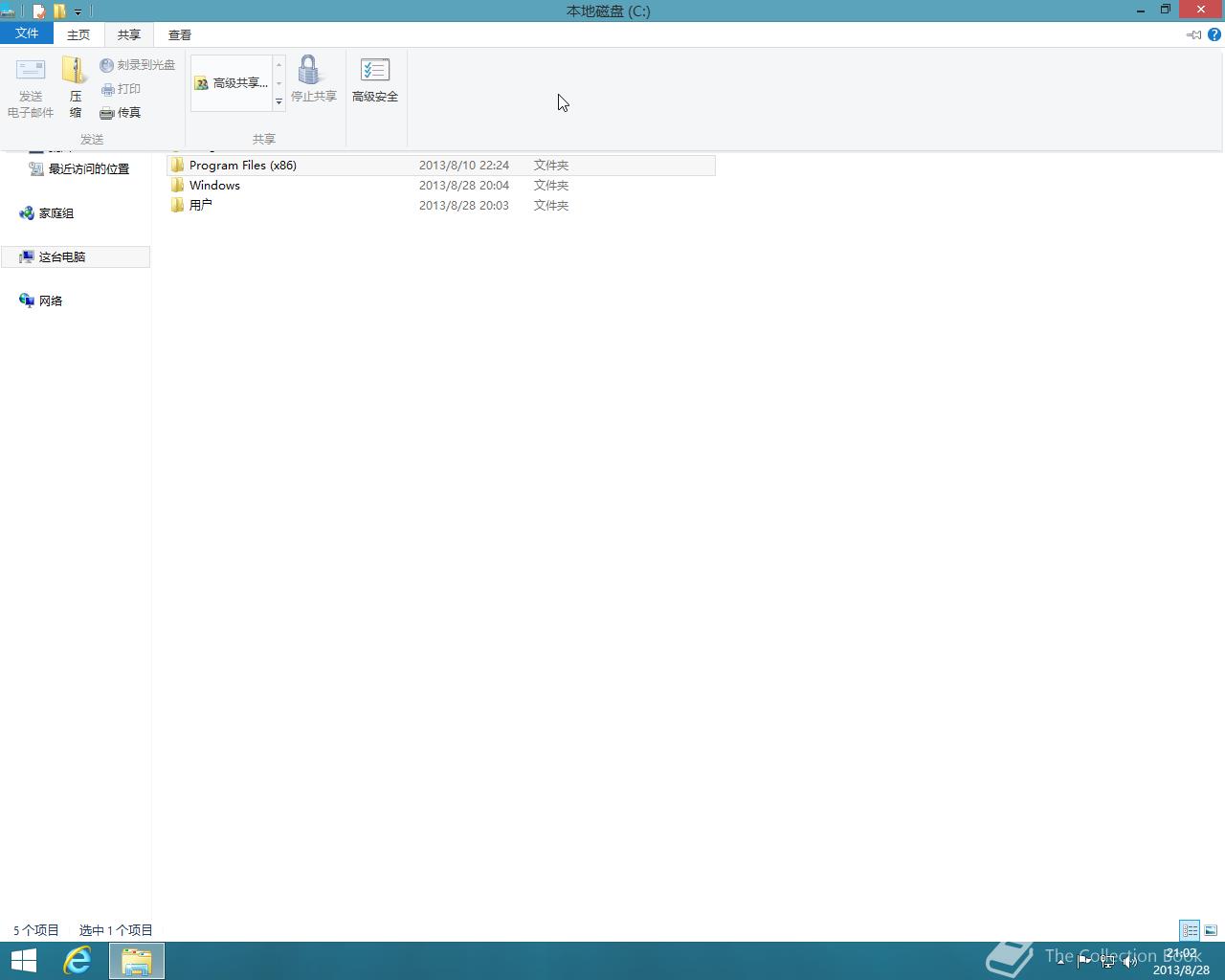Click the 停止共享 padlock button
The height and width of the screenshot is (980, 1225).
314,79
